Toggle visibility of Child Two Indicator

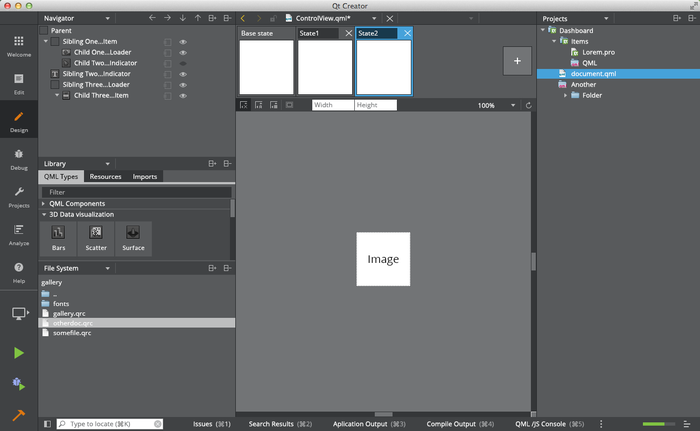coord(183,63)
